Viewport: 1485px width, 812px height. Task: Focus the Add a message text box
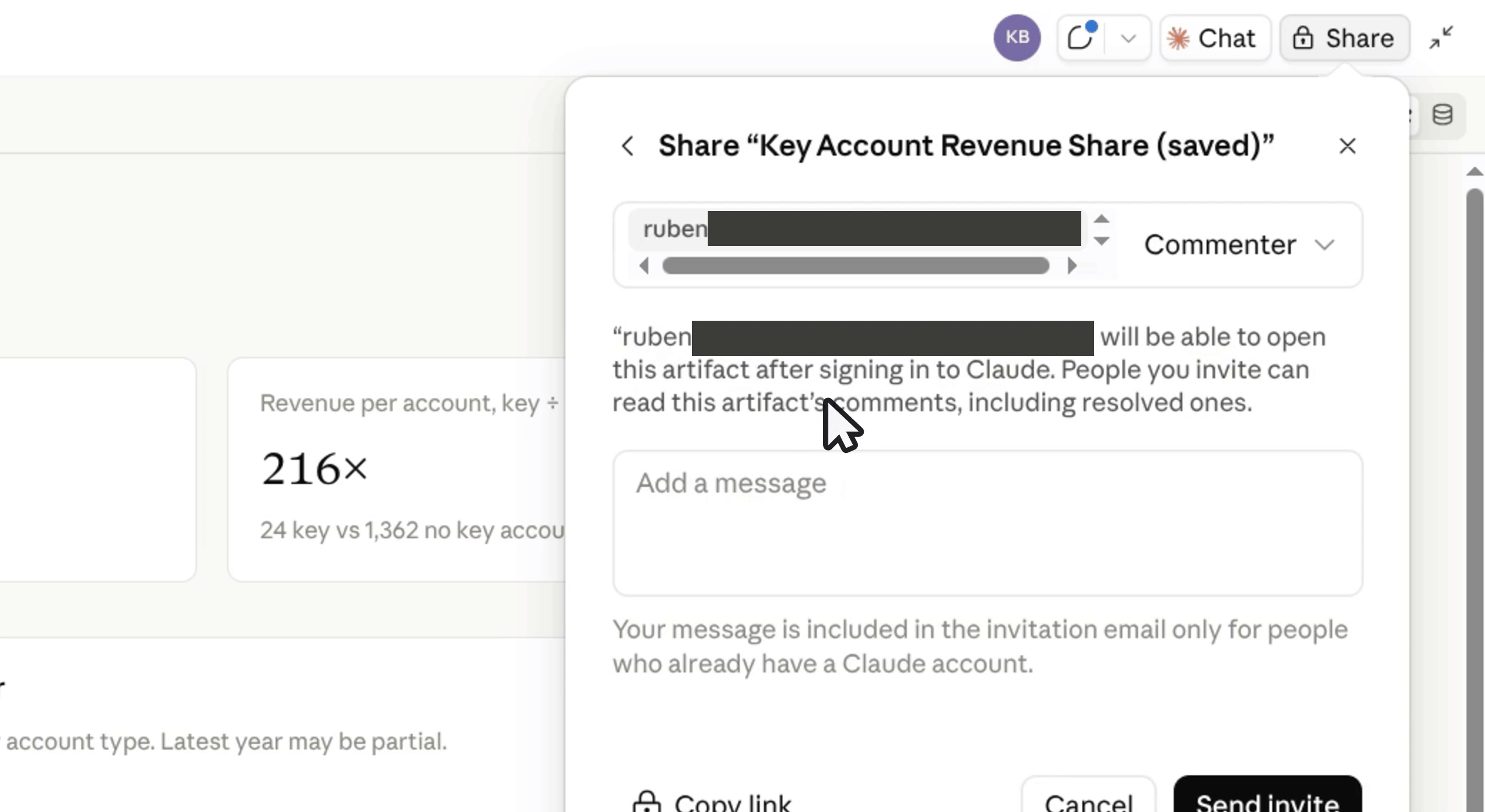coord(987,523)
